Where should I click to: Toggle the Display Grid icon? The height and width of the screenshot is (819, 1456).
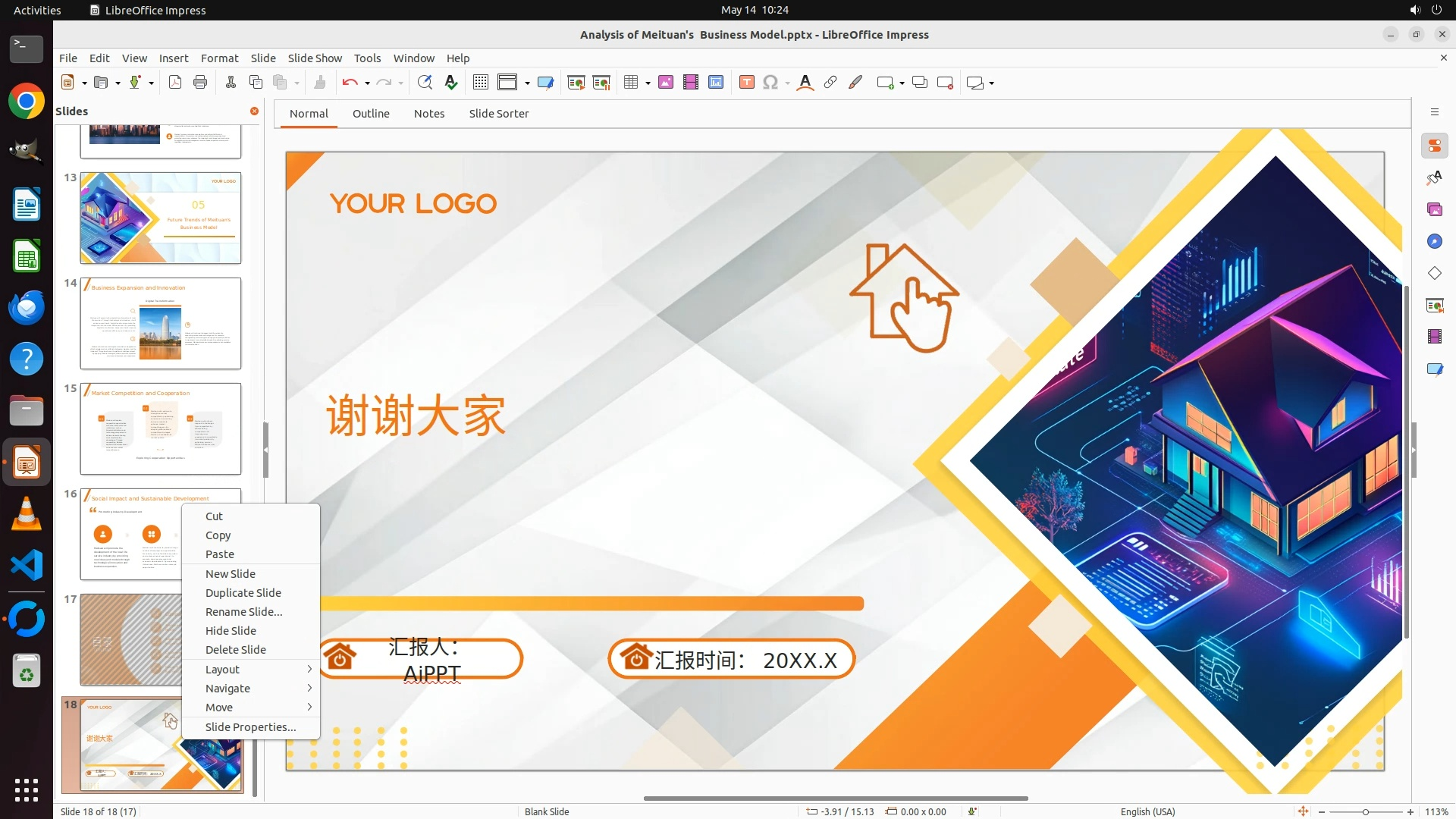pyautogui.click(x=480, y=83)
